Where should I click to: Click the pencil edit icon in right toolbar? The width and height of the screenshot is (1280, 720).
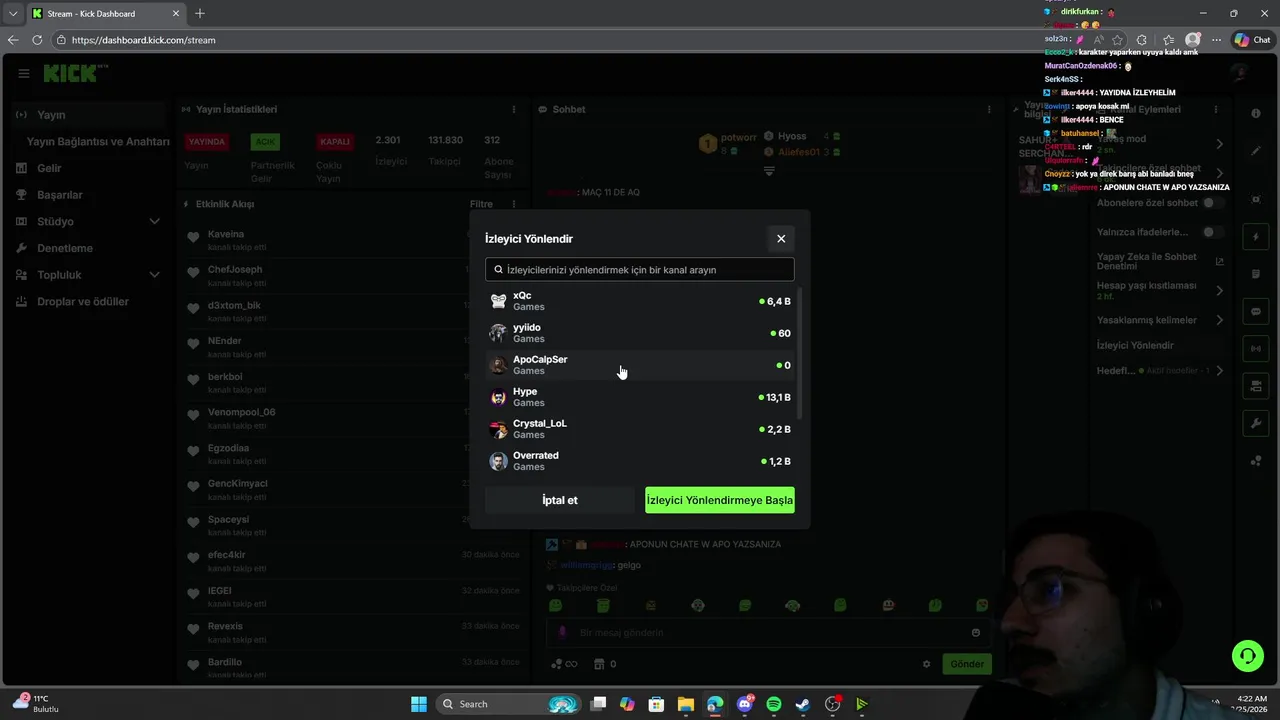pos(1256,151)
